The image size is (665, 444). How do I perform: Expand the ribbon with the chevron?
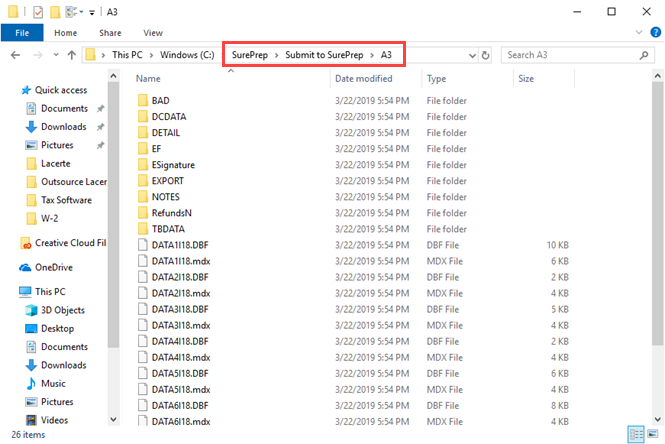click(x=639, y=32)
